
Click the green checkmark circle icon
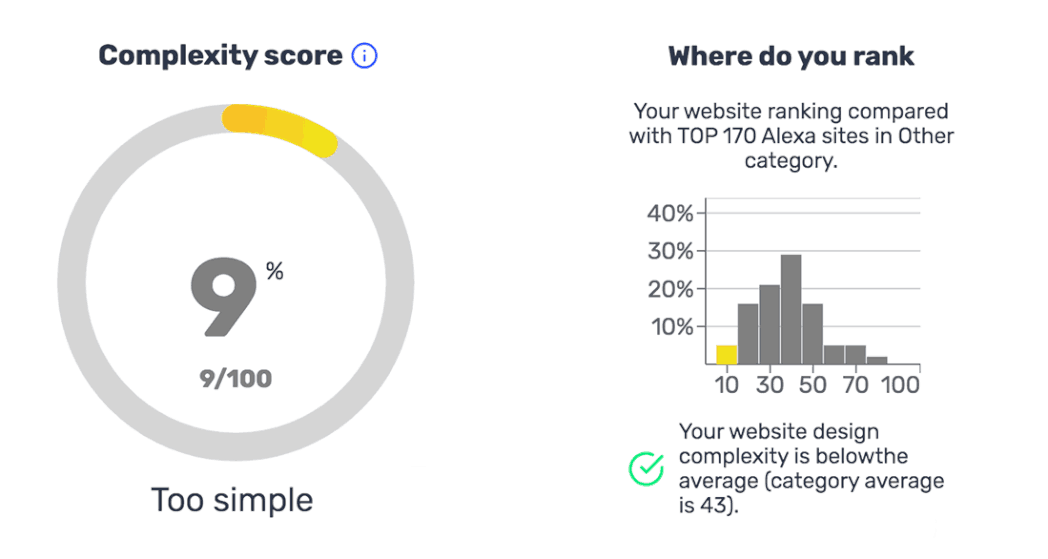[x=646, y=468]
